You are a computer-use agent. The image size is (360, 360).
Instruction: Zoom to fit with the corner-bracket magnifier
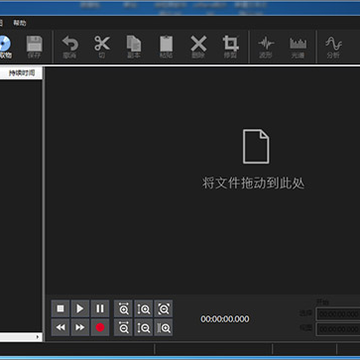164,308
